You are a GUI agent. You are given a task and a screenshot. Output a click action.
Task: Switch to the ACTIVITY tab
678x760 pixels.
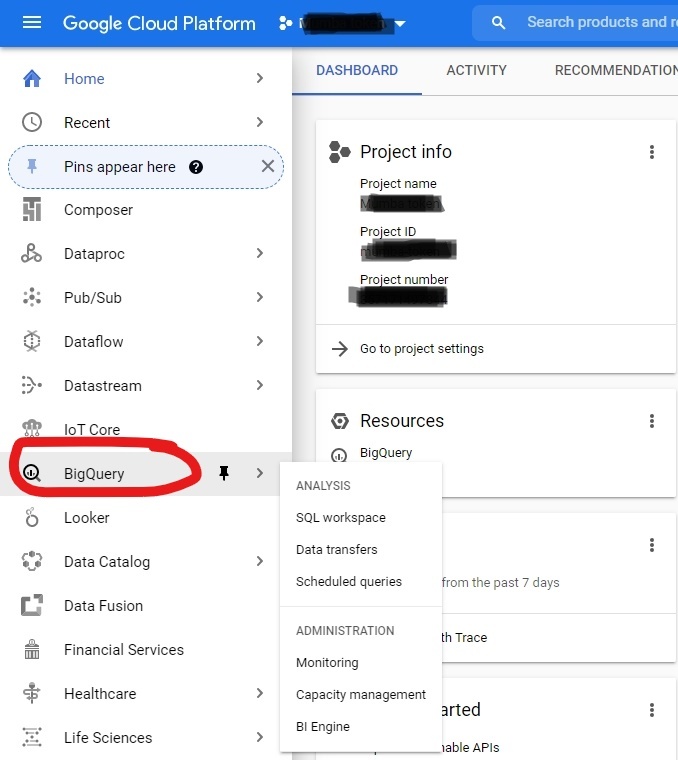click(x=476, y=71)
